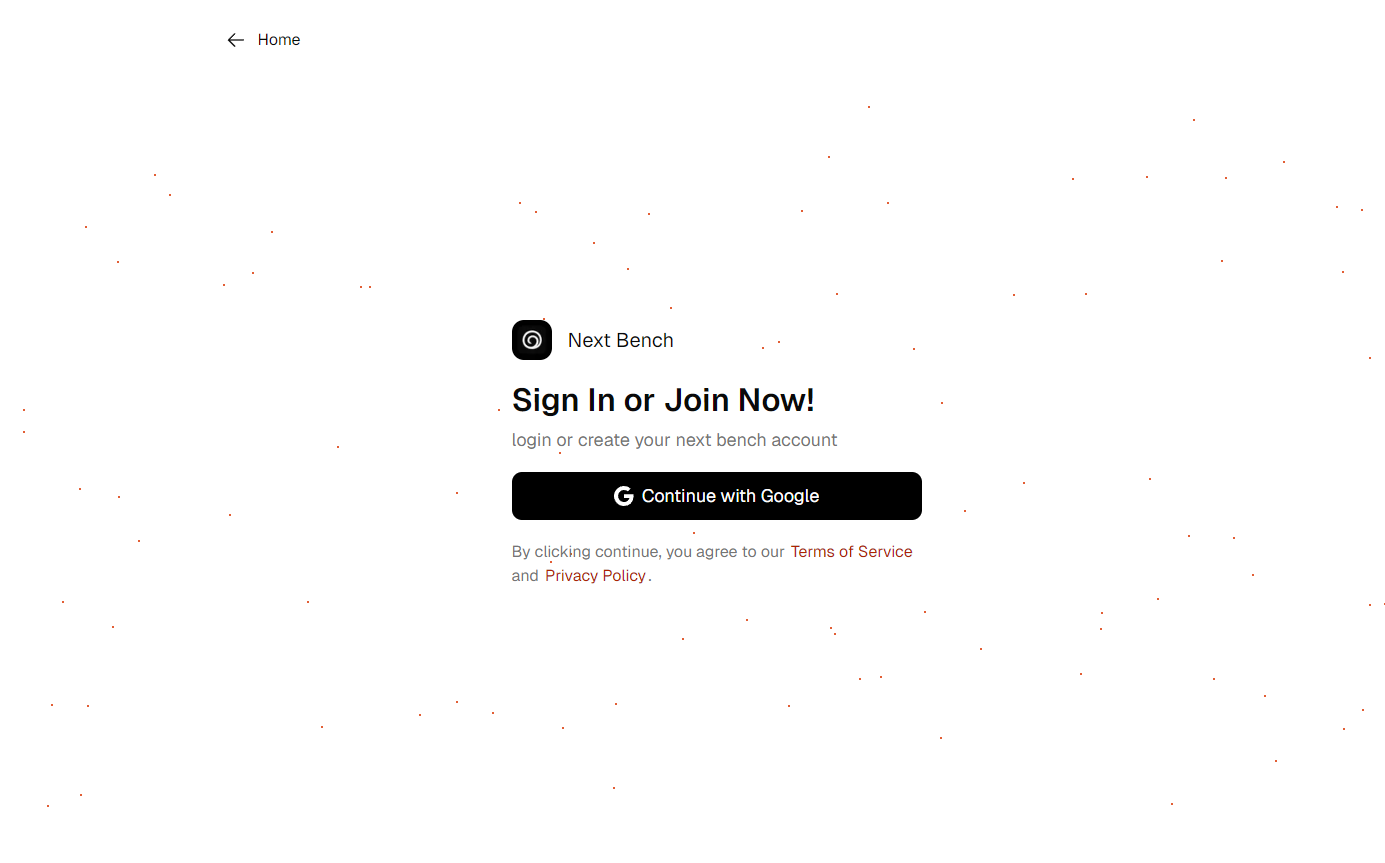Click the word "Google" inside the black button

click(x=790, y=496)
